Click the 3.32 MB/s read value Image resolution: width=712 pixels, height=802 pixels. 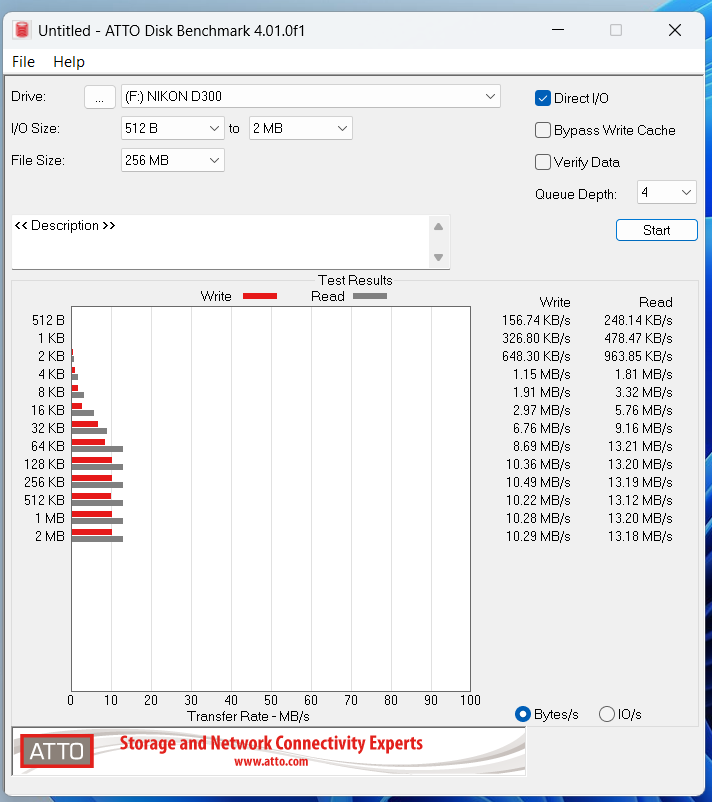pyautogui.click(x=643, y=393)
